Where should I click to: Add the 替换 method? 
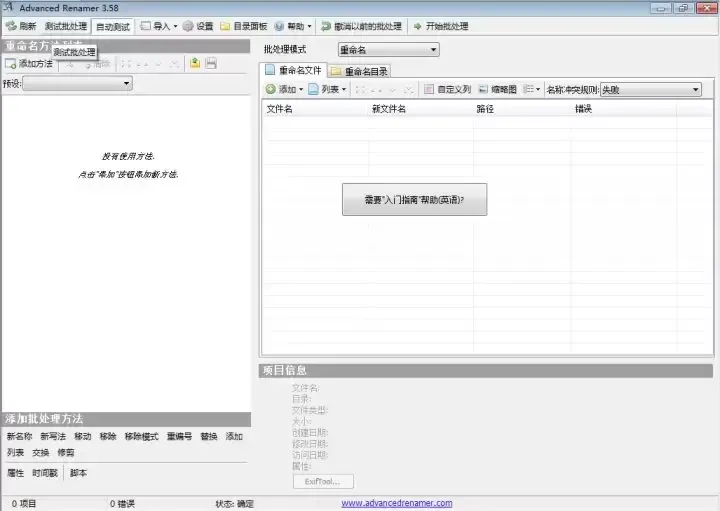click(x=208, y=436)
